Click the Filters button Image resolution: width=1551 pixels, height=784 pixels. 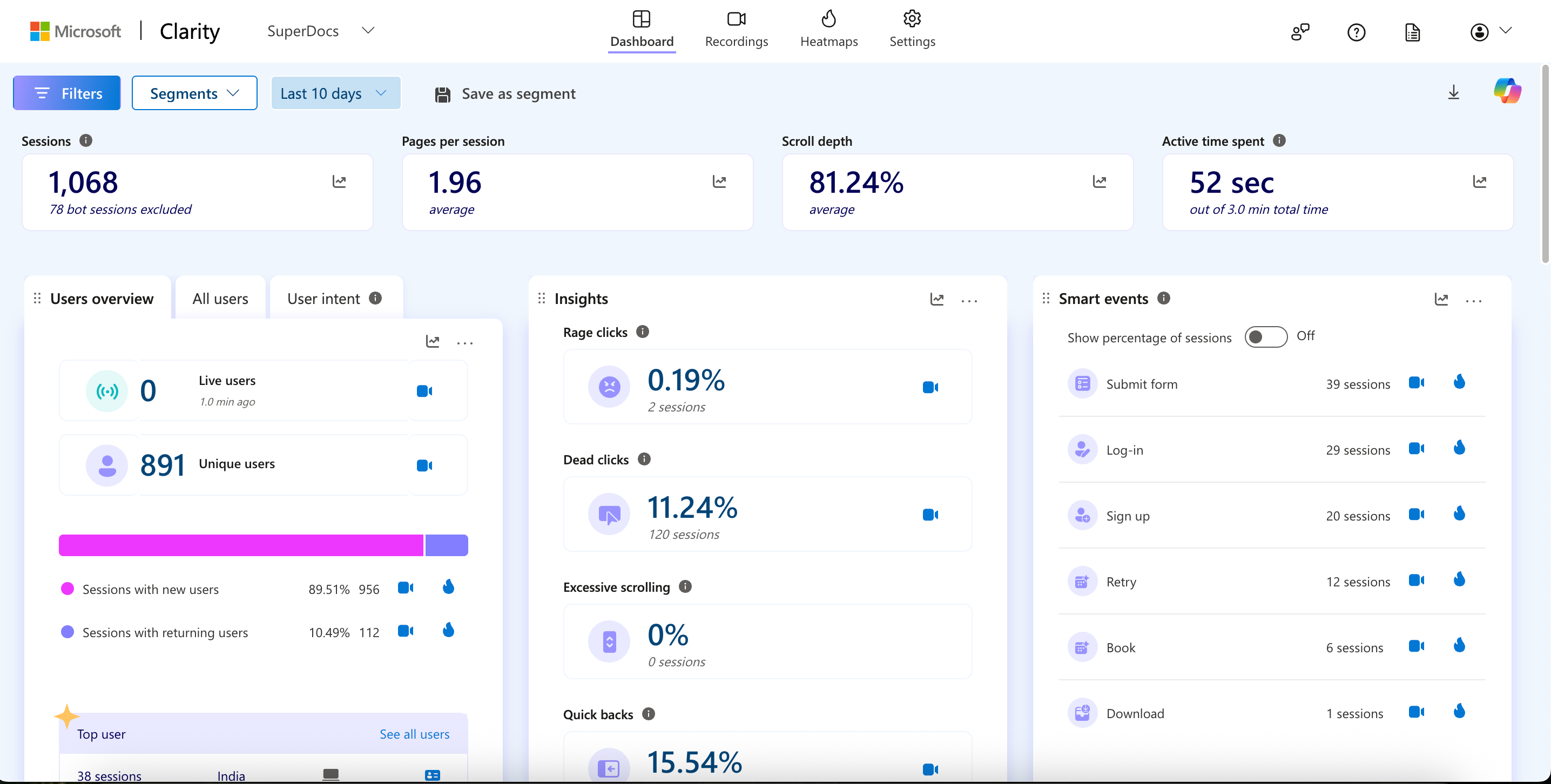coord(67,93)
